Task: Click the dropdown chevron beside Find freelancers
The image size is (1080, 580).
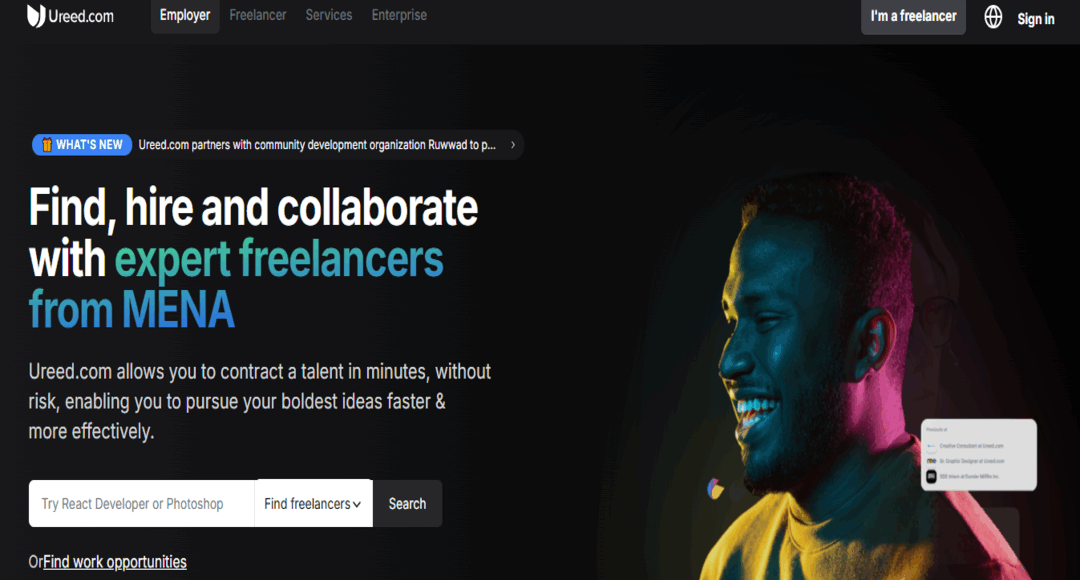Action: point(357,505)
